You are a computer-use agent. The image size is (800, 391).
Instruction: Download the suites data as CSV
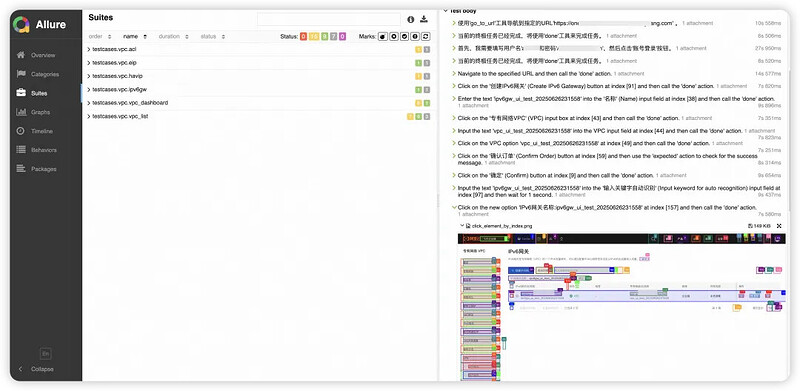[423, 19]
